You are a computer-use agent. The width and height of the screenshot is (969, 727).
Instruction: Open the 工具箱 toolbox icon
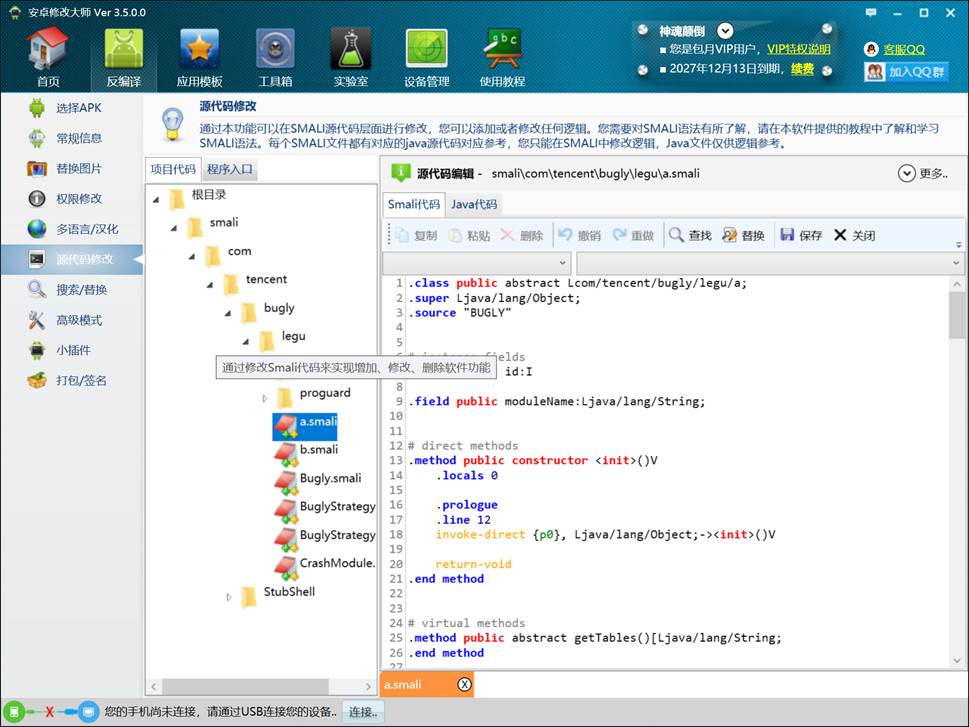275,49
